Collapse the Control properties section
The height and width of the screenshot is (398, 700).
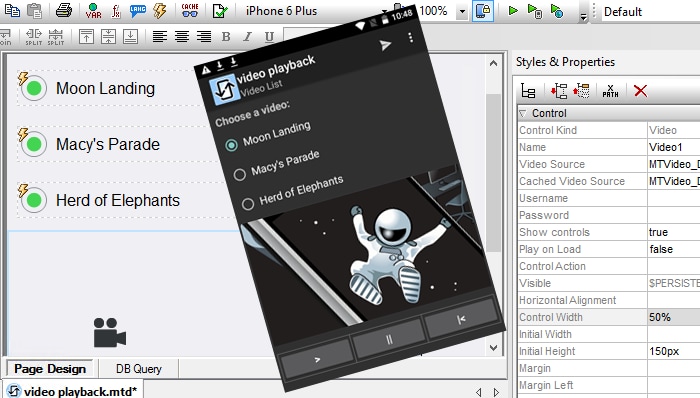[523, 113]
